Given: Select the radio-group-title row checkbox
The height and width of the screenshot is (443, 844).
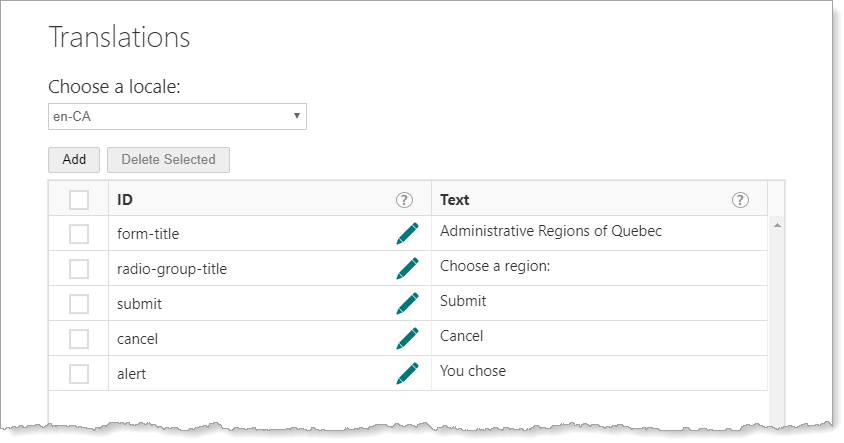Looking at the screenshot, I should click(79, 269).
